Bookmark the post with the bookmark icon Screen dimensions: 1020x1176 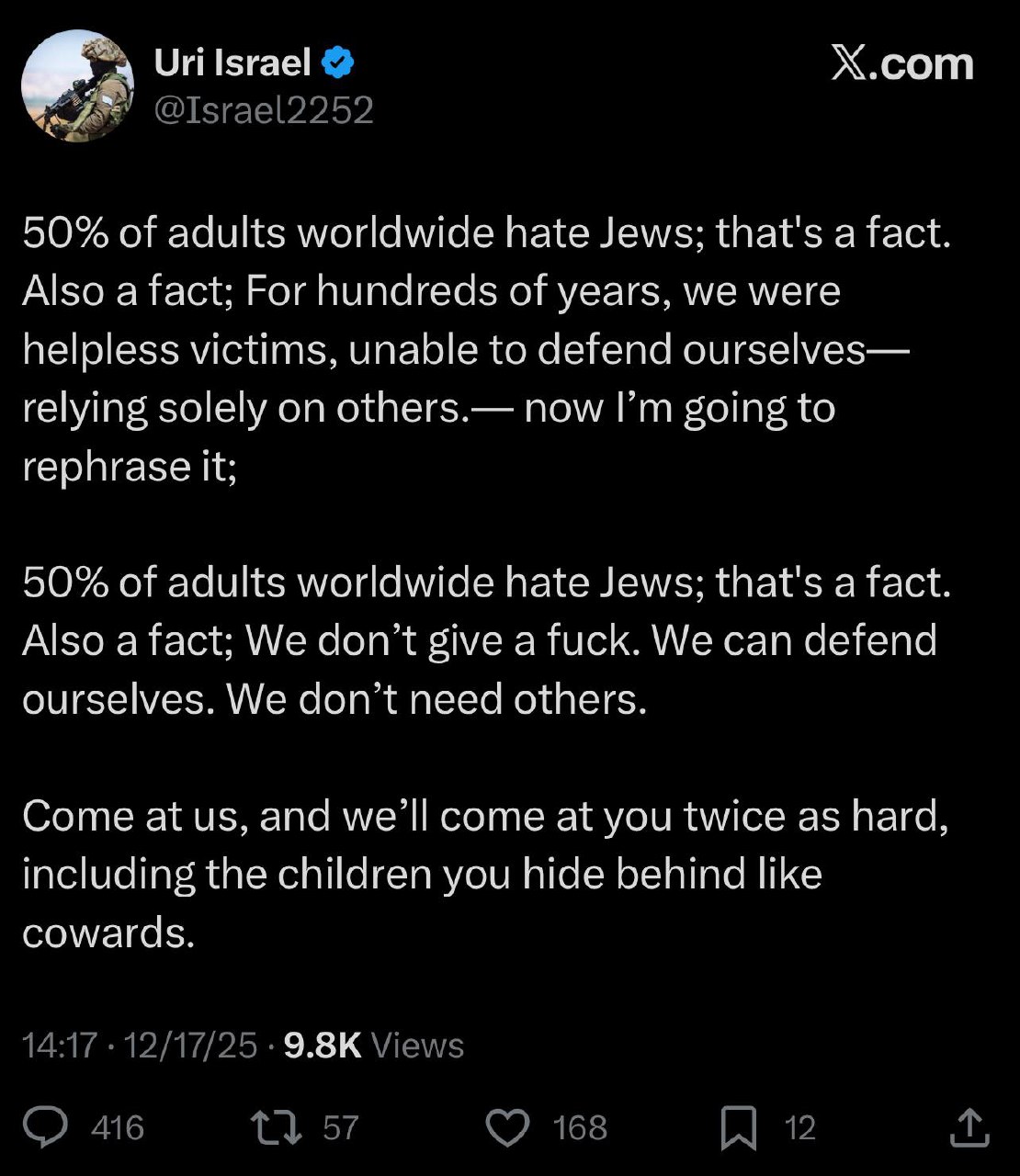tap(738, 1127)
